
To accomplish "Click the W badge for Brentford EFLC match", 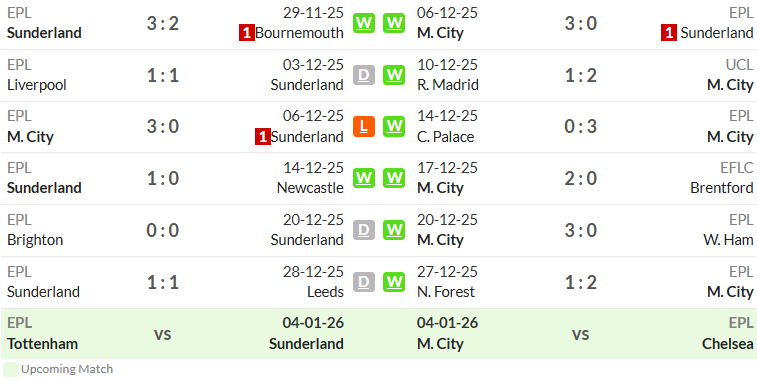I will 394,178.
